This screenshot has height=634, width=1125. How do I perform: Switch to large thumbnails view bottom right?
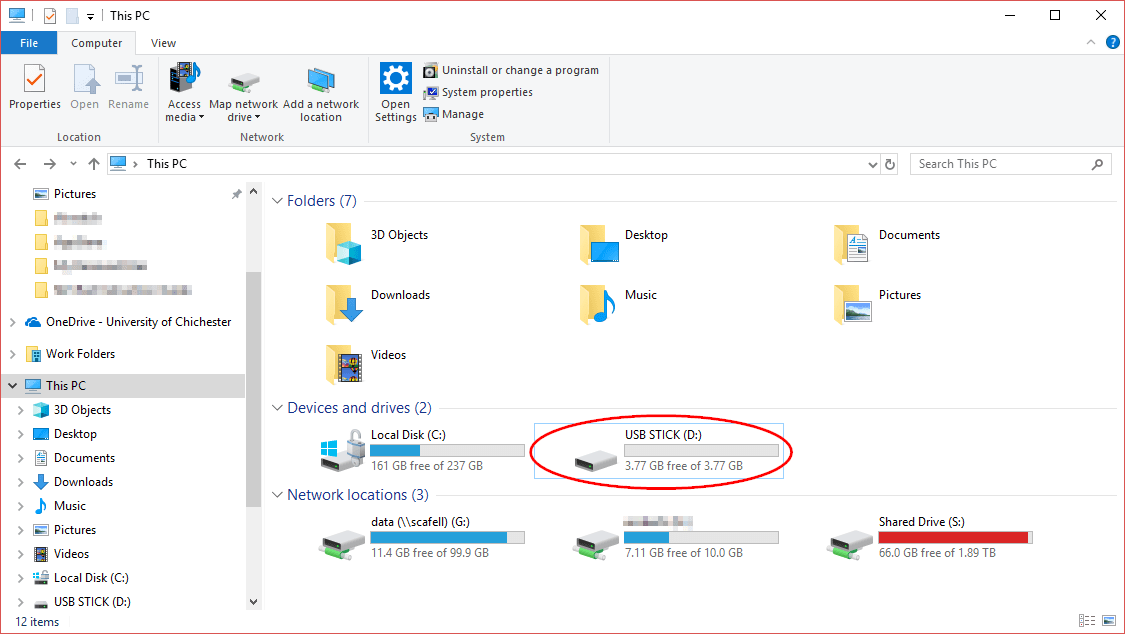coord(1108,621)
